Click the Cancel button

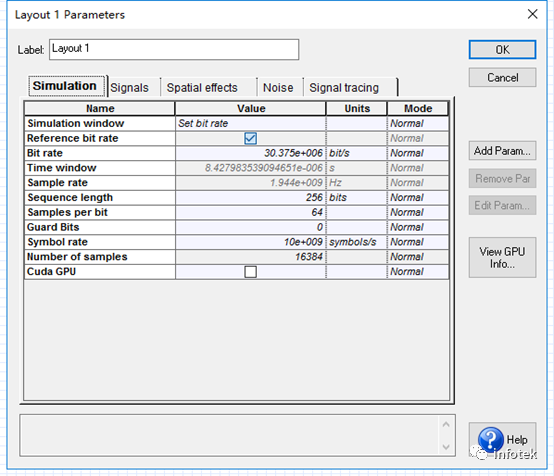502,77
